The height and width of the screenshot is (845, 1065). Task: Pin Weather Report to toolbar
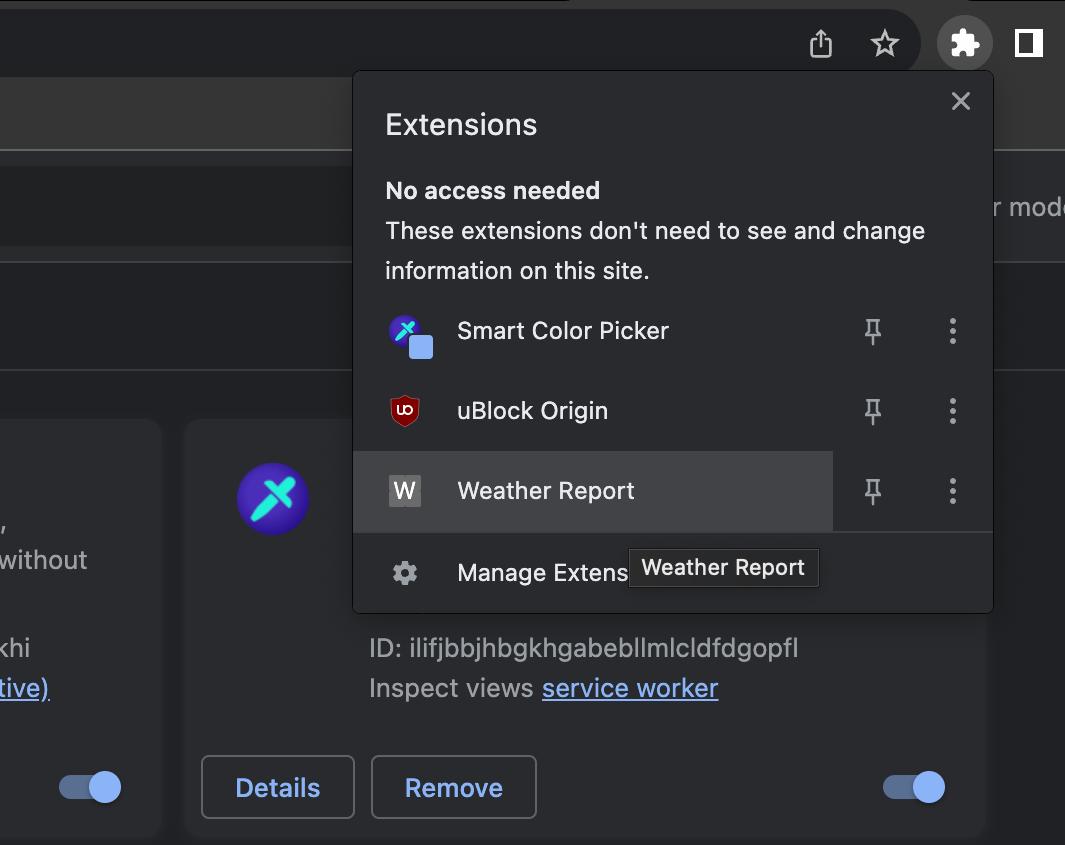pyautogui.click(x=873, y=491)
